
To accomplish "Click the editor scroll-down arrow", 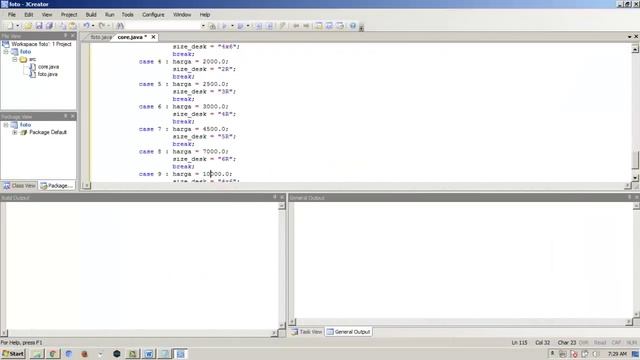I will coord(635,178).
